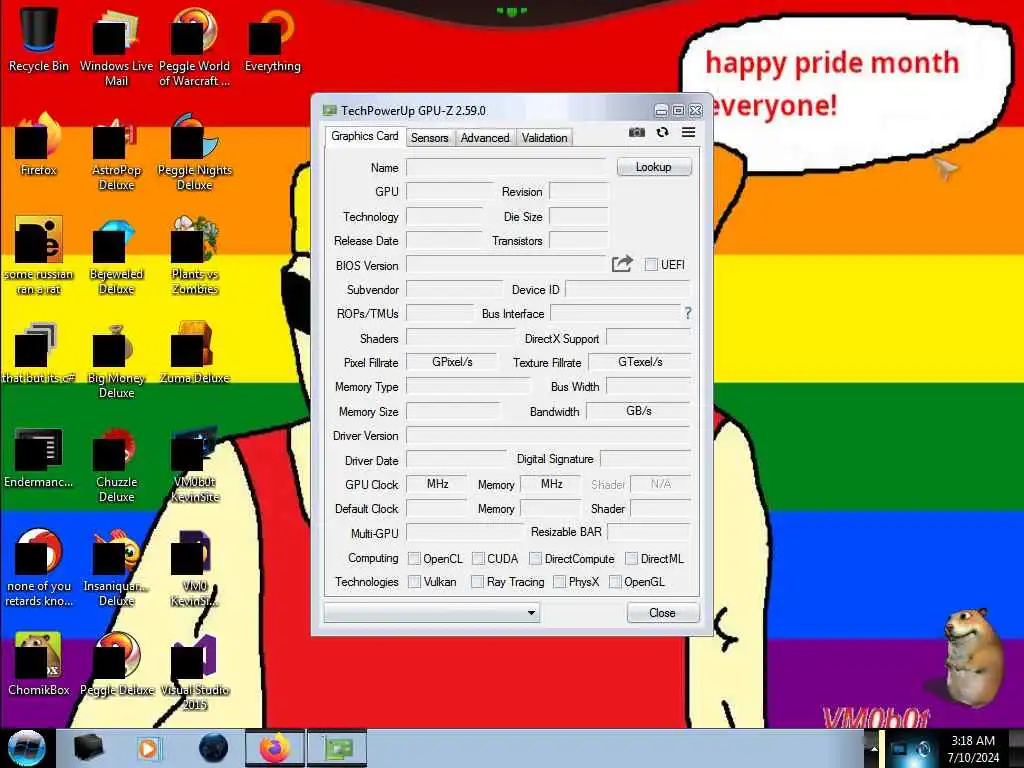Toggle the DirectCompute checkbox

[536, 558]
